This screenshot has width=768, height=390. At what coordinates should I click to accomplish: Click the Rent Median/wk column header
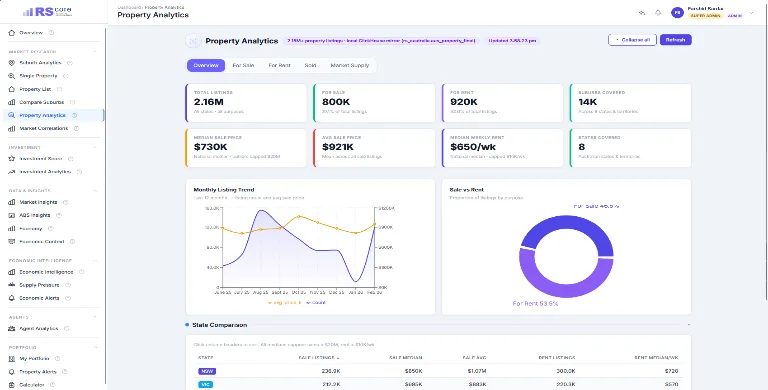pos(655,358)
